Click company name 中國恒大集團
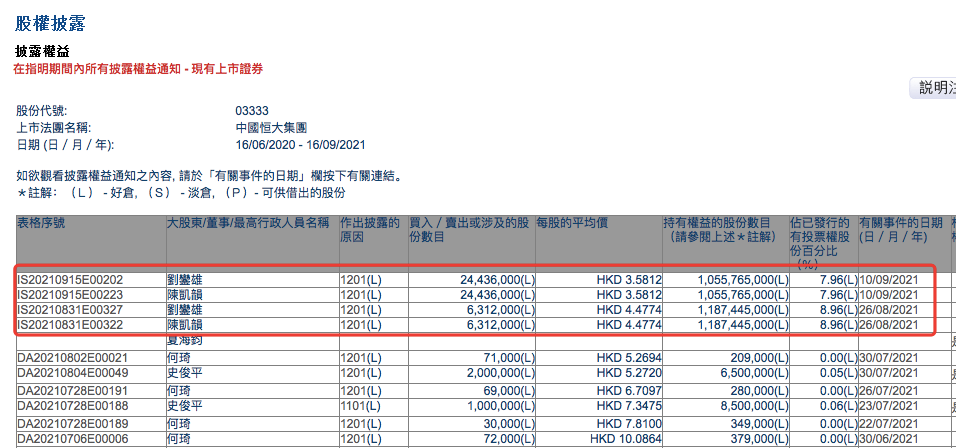This screenshot has width=956, height=448. [271, 128]
